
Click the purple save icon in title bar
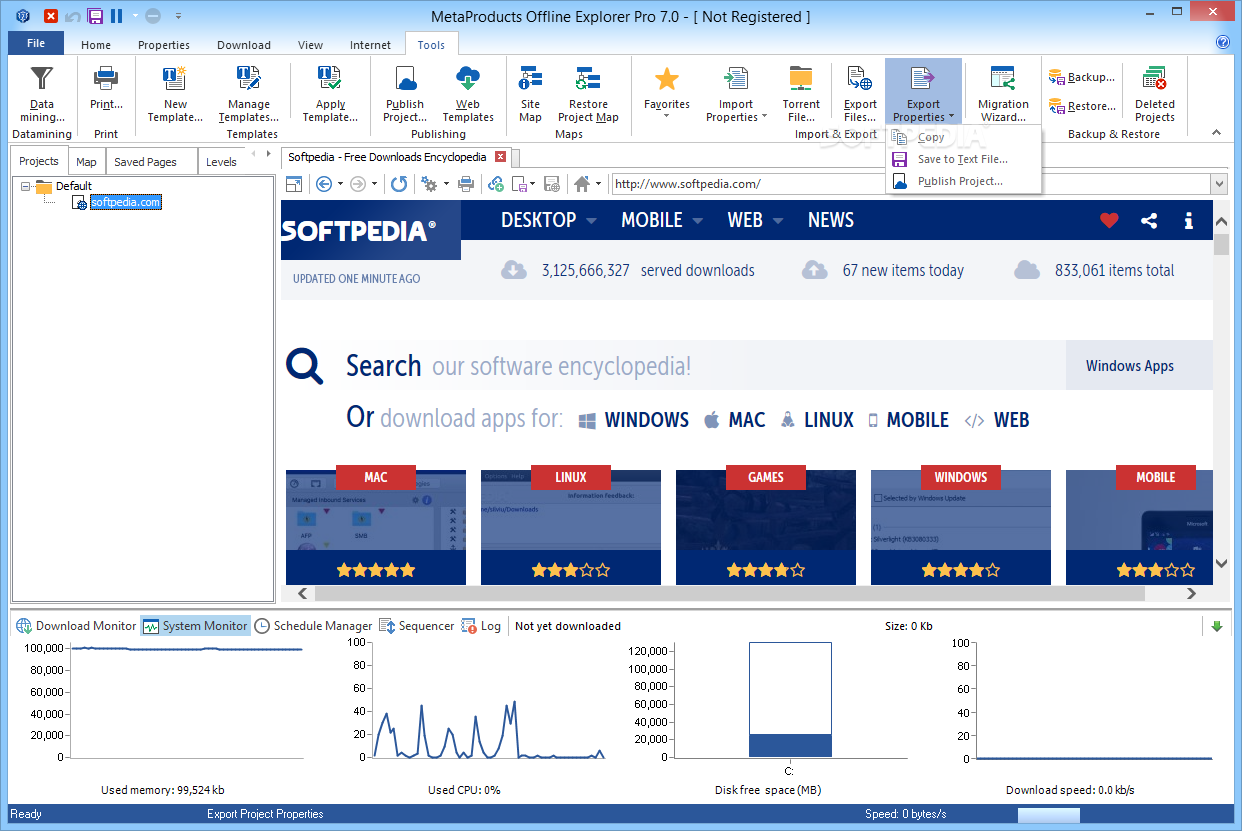pyautogui.click(x=95, y=16)
